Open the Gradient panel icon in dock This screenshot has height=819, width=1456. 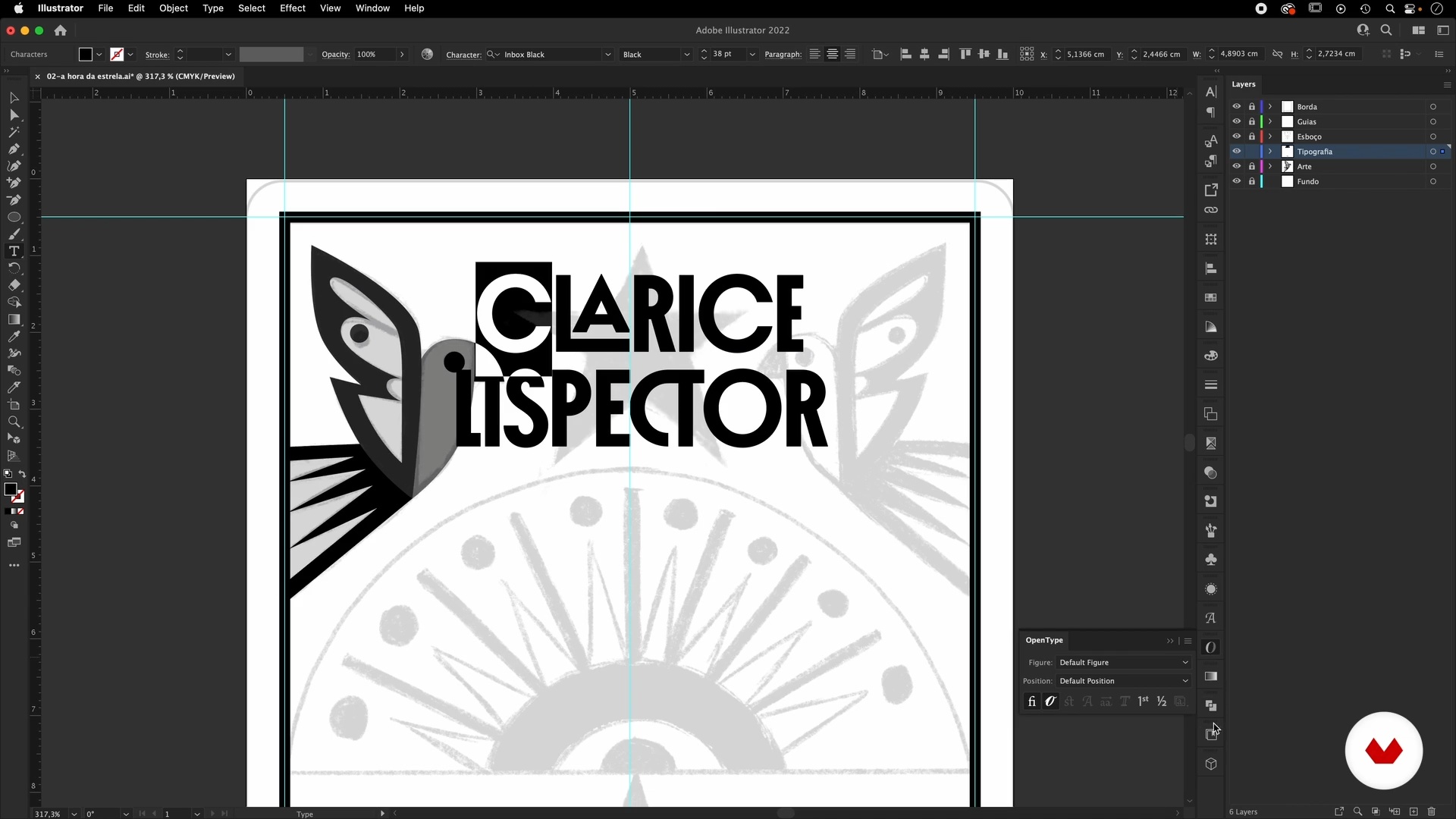(1211, 676)
